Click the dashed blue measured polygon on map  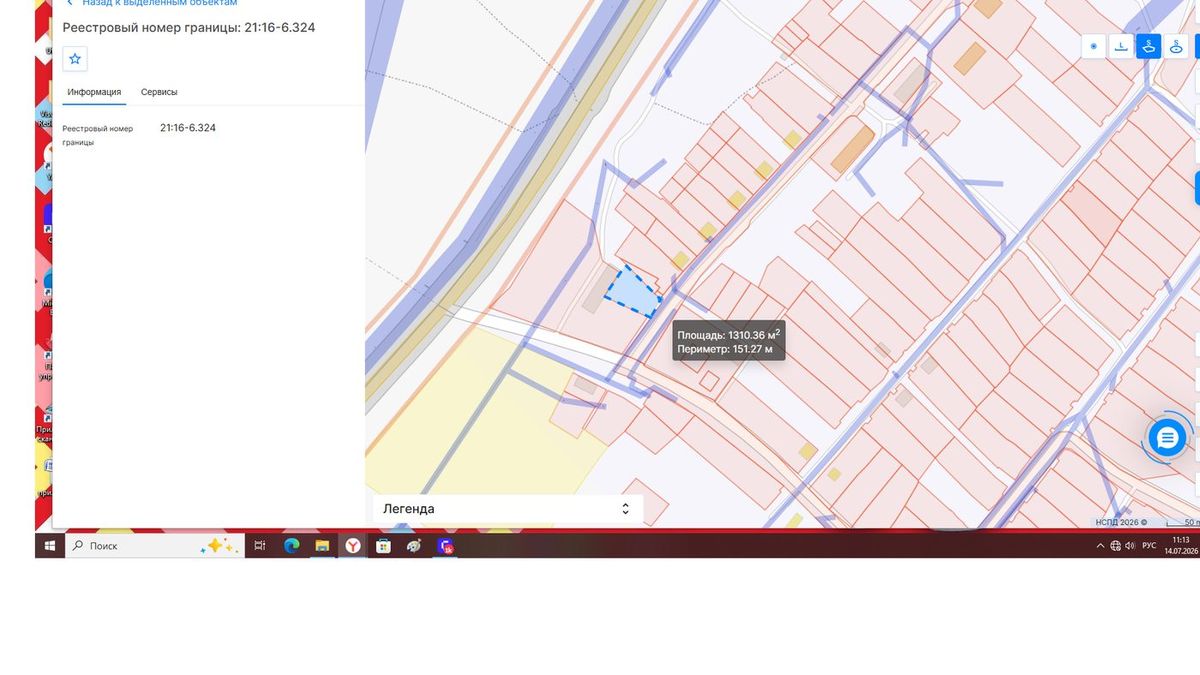tap(632, 292)
